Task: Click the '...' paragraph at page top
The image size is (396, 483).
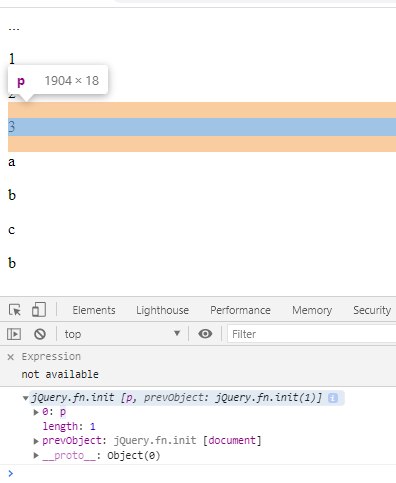Action: [x=14, y=28]
